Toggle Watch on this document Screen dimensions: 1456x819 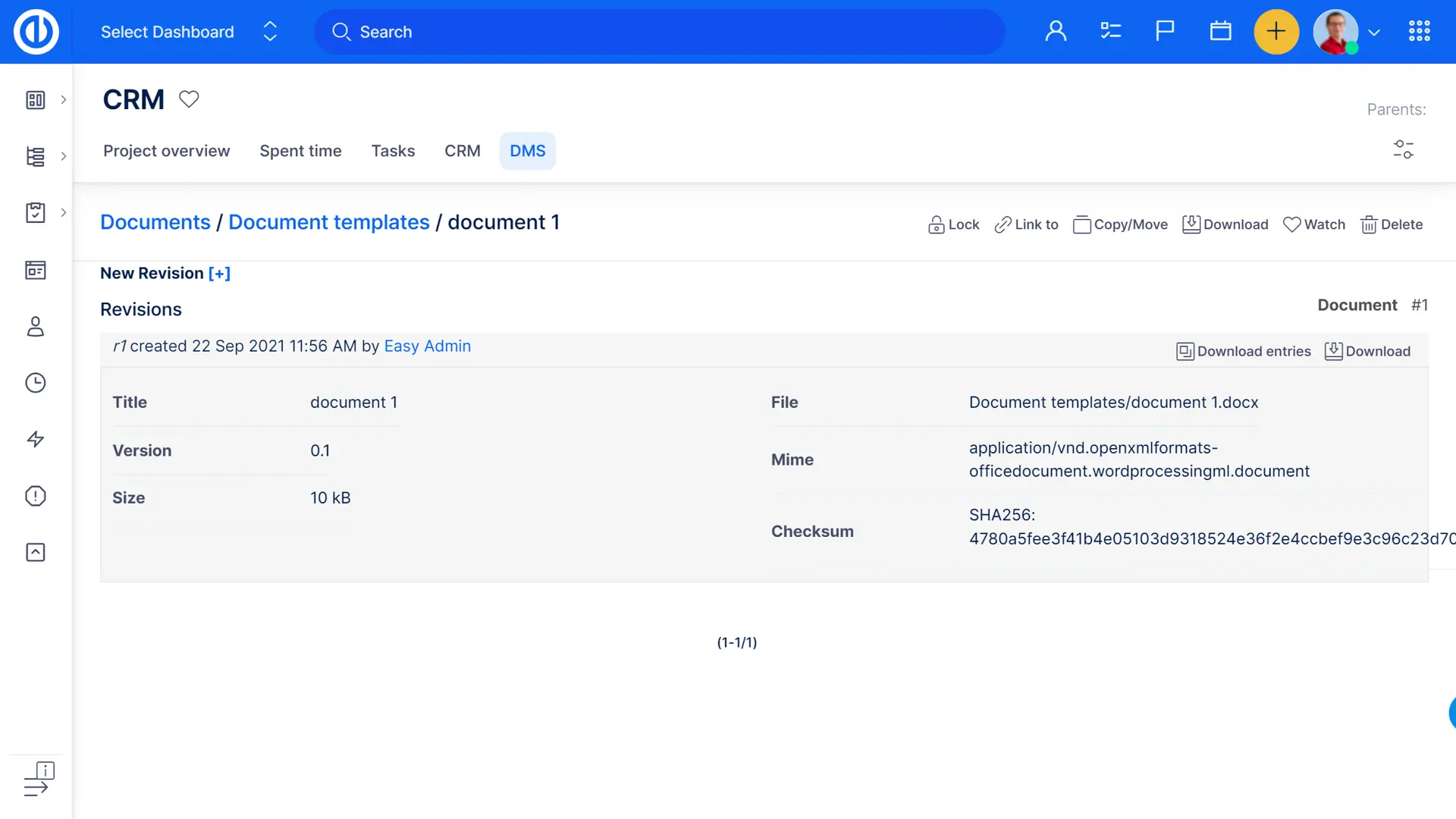(x=1314, y=224)
